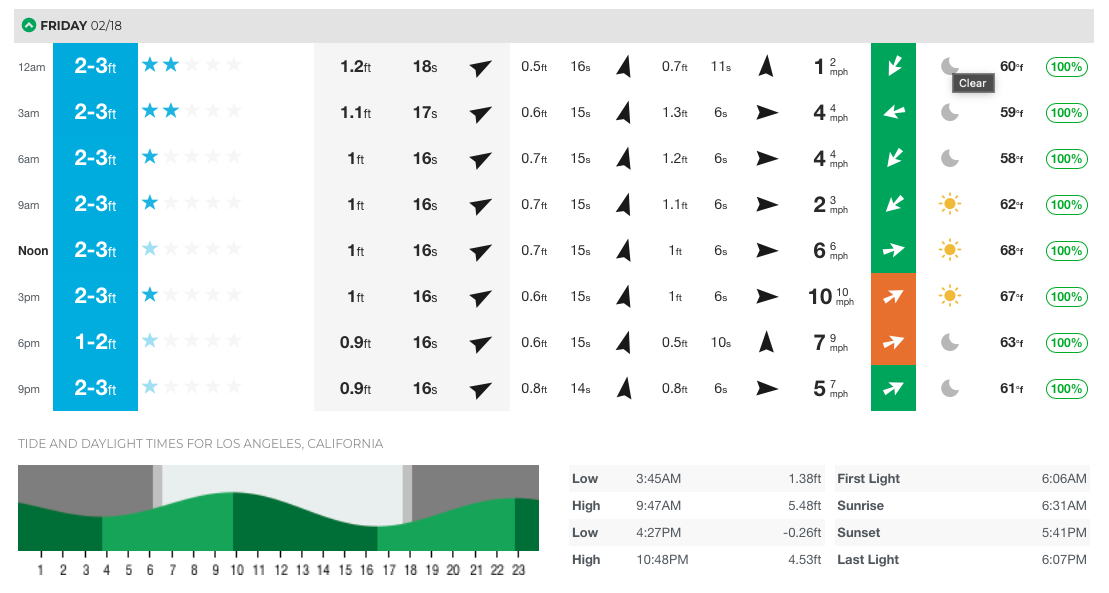Screen dimensions: 1109x593
Task: Click the 9:47AM high tide row
Action: tap(697, 506)
